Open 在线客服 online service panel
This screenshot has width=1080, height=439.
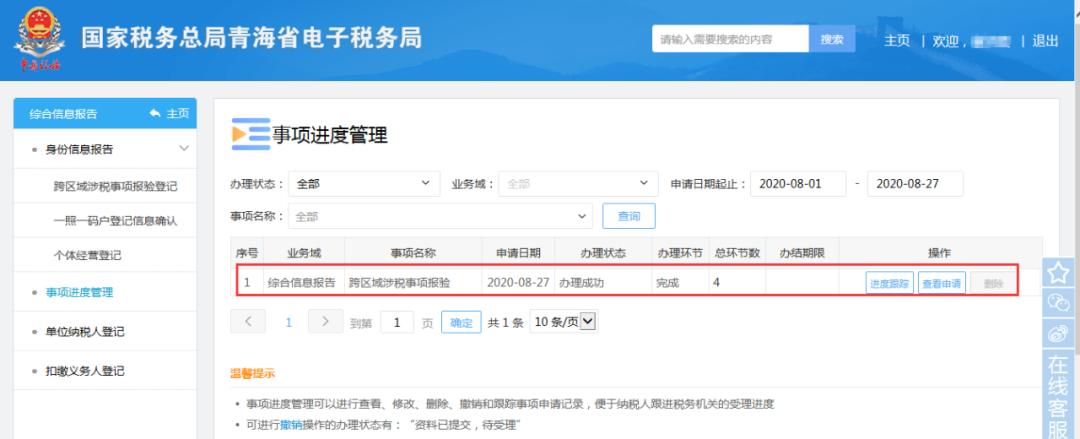click(x=1058, y=395)
